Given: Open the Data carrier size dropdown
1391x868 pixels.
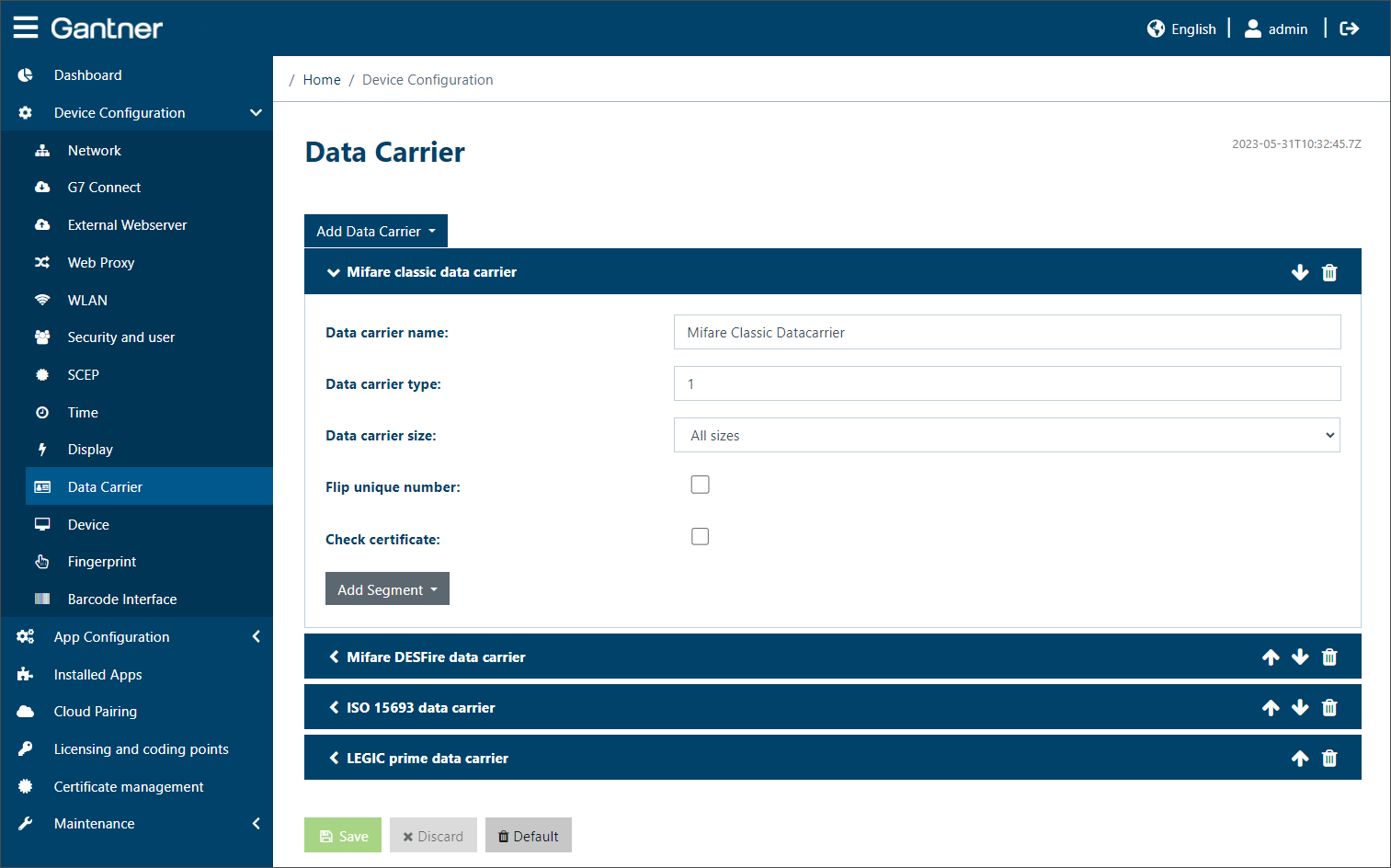Looking at the screenshot, I should point(1007,435).
